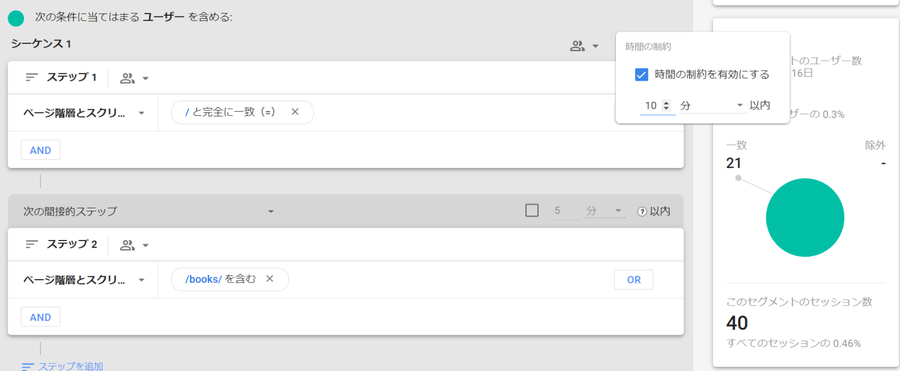Open the Sequence 1 user scope icon
Viewport: 900px width, 371px height.
point(584,46)
